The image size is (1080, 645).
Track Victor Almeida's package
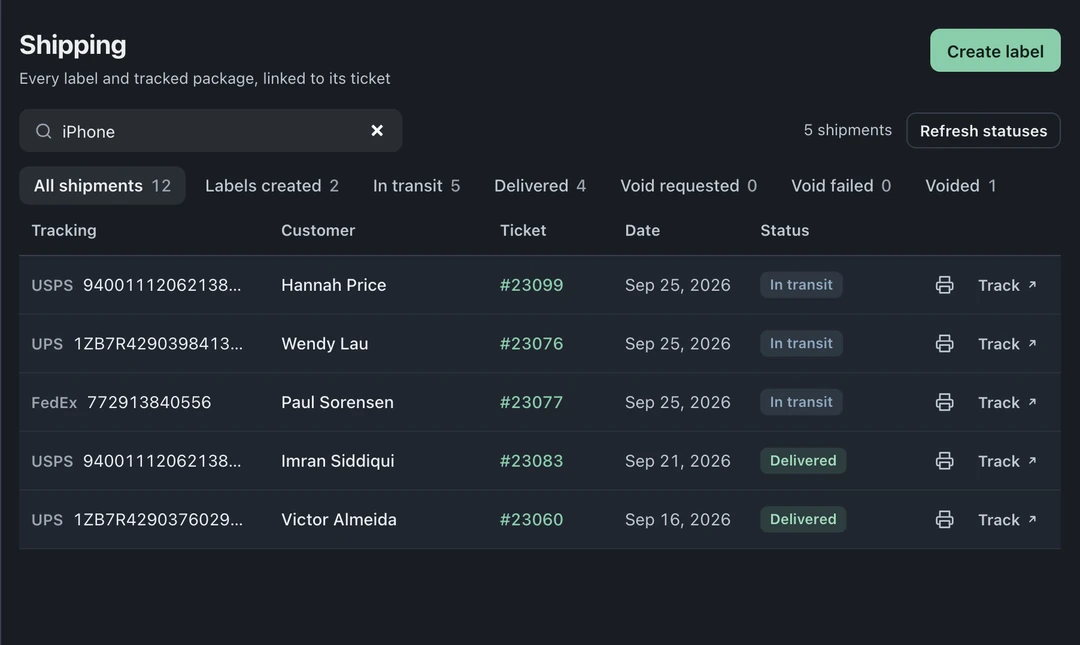coord(1007,520)
